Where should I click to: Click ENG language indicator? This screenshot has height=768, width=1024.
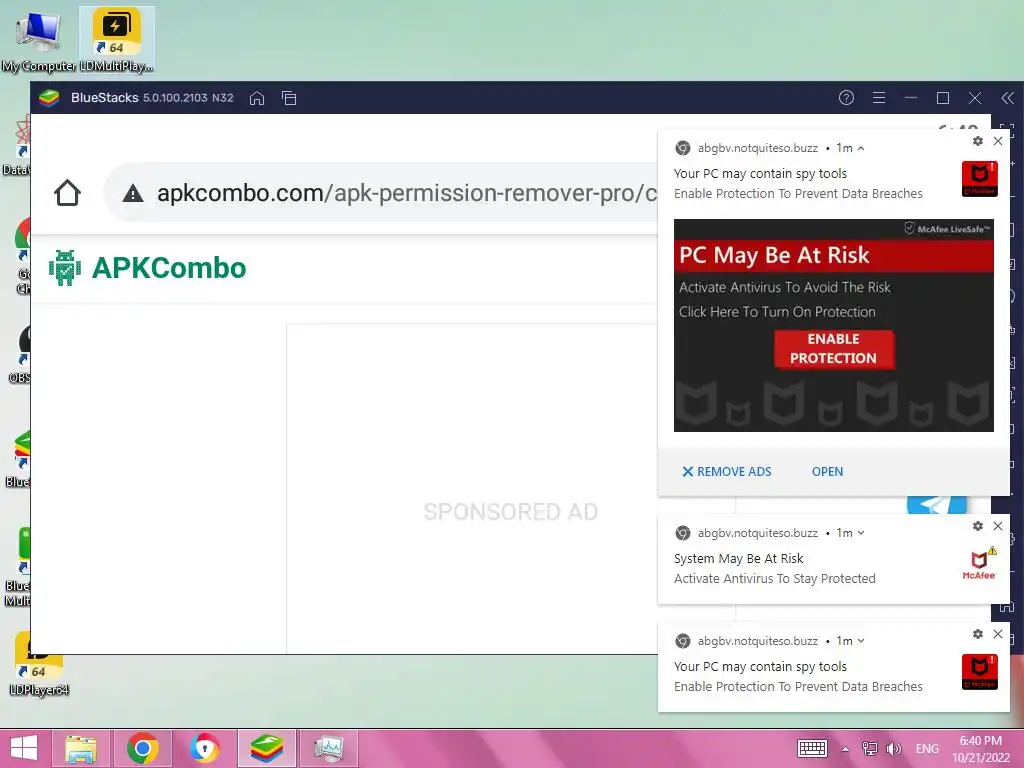[927, 748]
